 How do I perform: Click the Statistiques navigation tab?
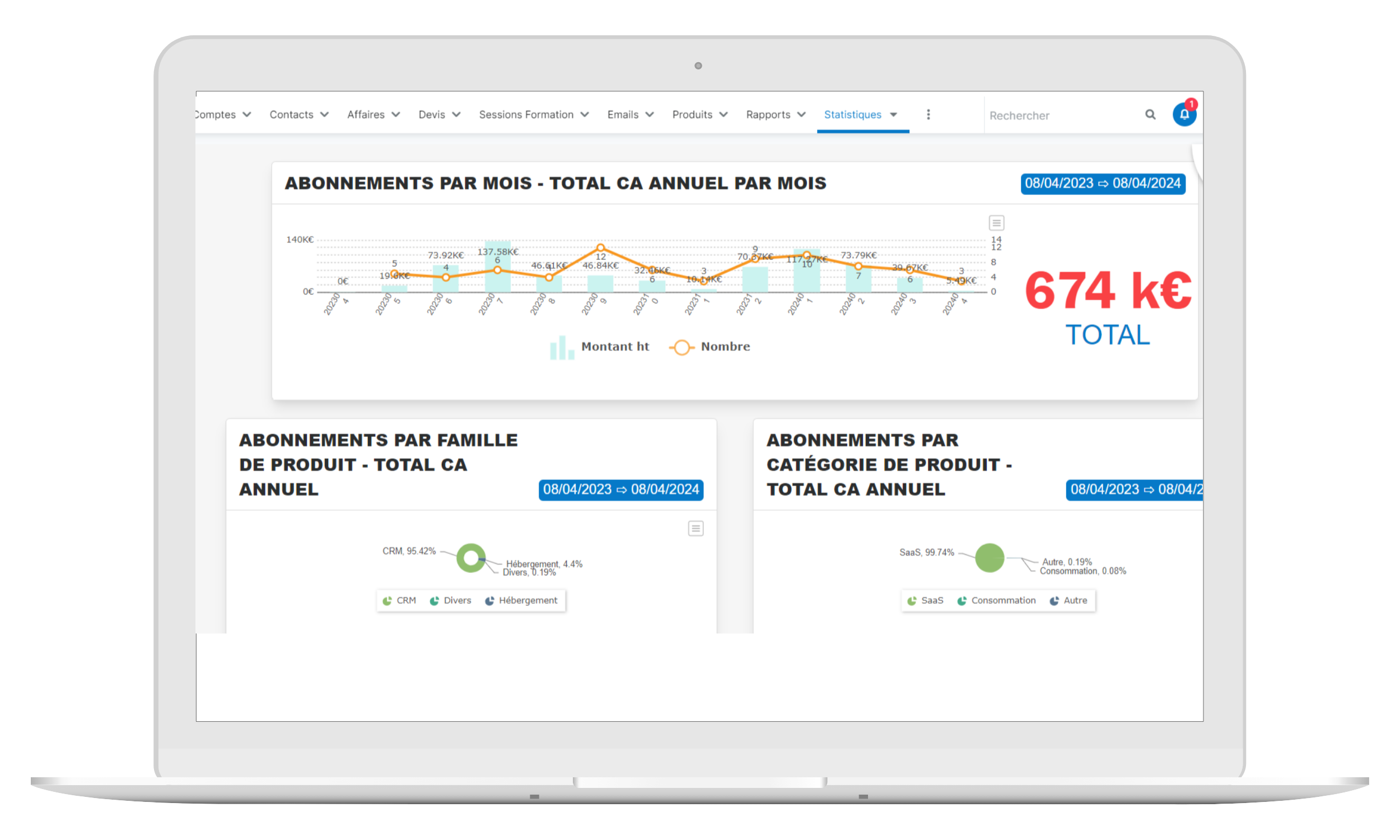(855, 115)
